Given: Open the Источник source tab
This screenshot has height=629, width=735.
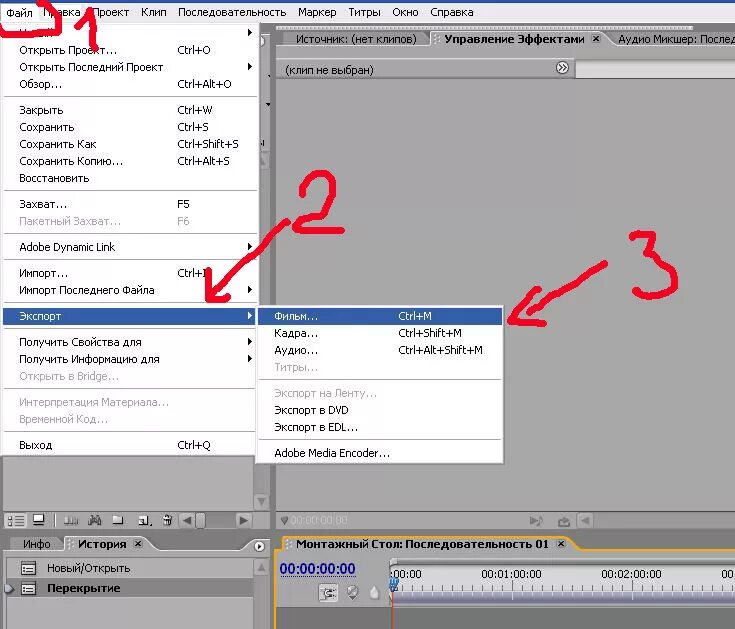Looking at the screenshot, I should point(356,39).
